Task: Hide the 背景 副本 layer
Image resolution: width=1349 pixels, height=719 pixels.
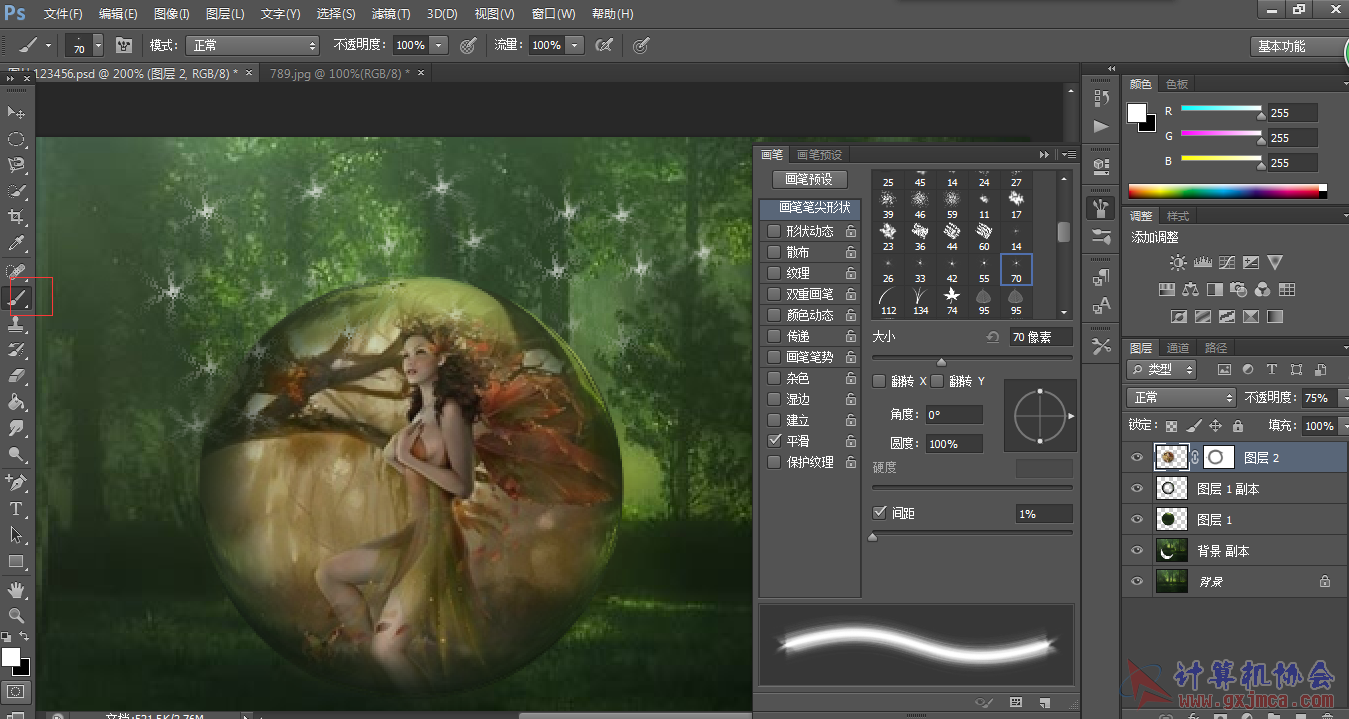Action: [x=1136, y=551]
